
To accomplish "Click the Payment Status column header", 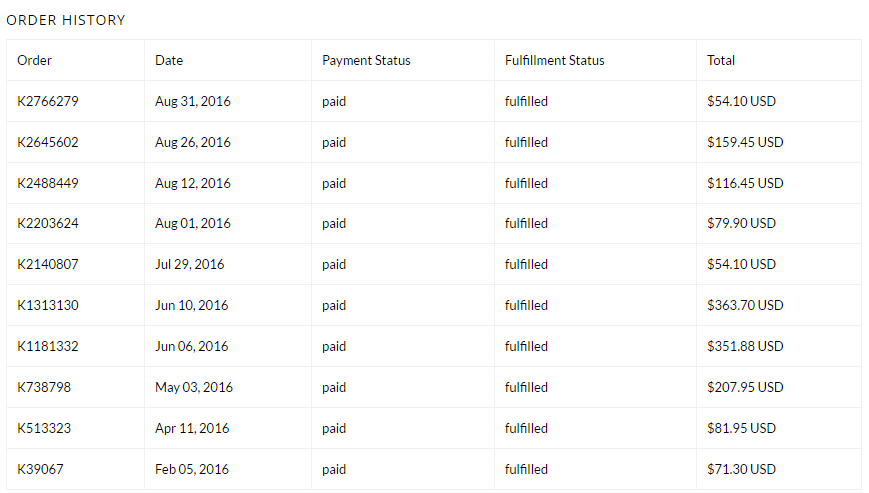I will point(366,60).
